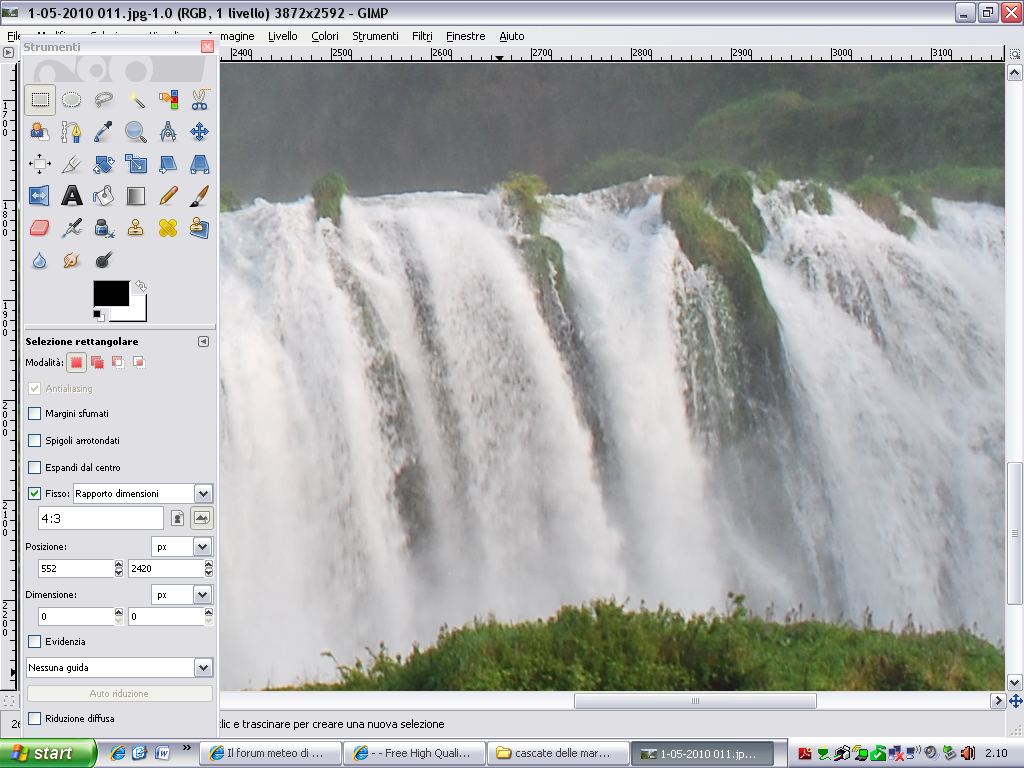Choose the Heal tool bandage icon
The width and height of the screenshot is (1024, 768).
168,228
